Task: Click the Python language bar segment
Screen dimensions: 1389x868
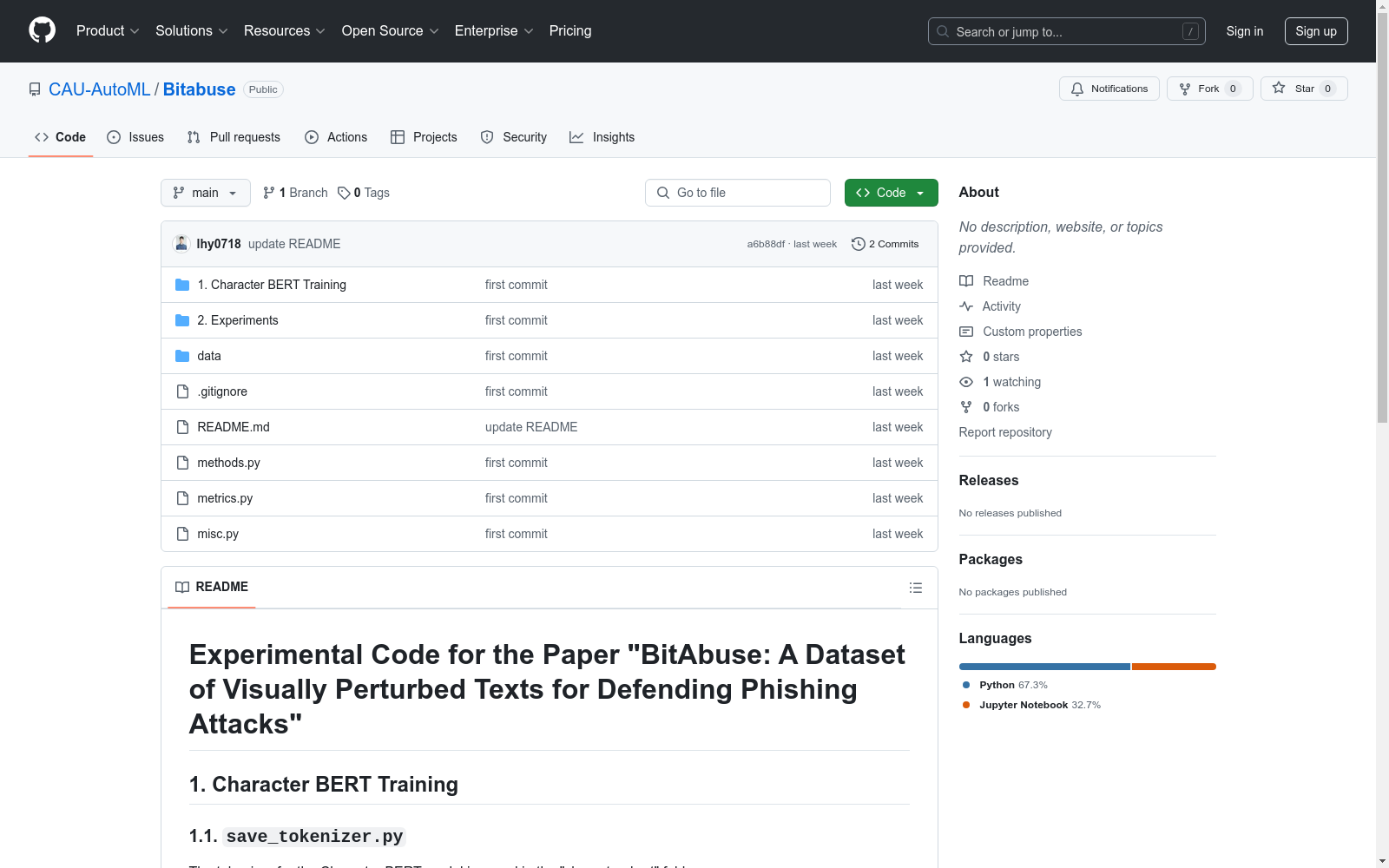Action: coord(1044,667)
